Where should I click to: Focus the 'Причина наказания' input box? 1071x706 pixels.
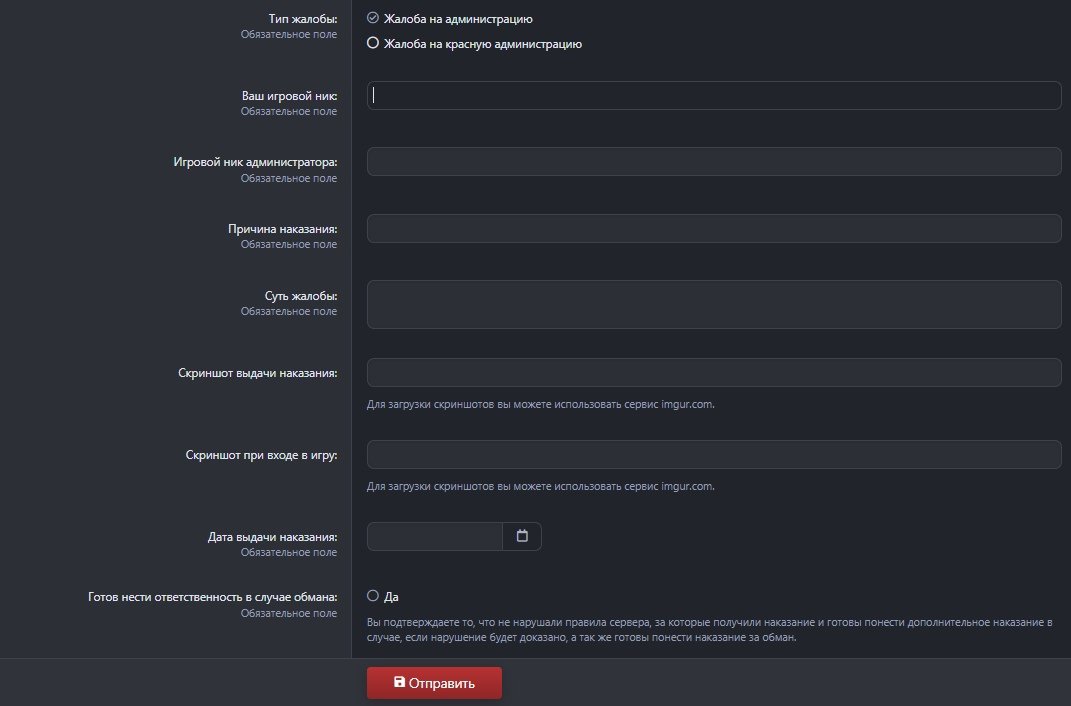(714, 228)
